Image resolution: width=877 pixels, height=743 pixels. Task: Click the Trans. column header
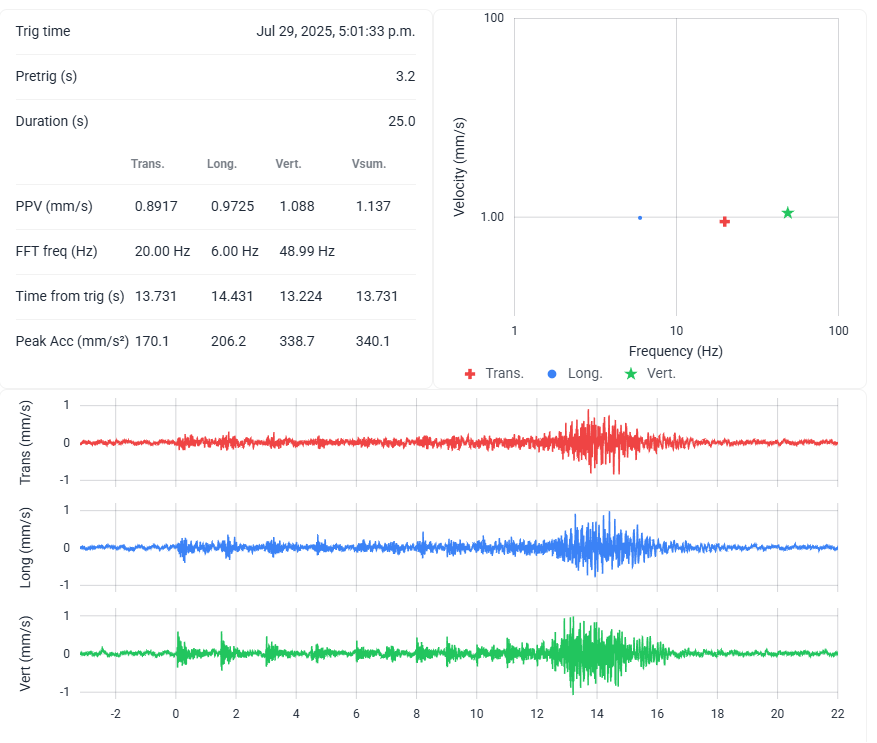click(147, 164)
